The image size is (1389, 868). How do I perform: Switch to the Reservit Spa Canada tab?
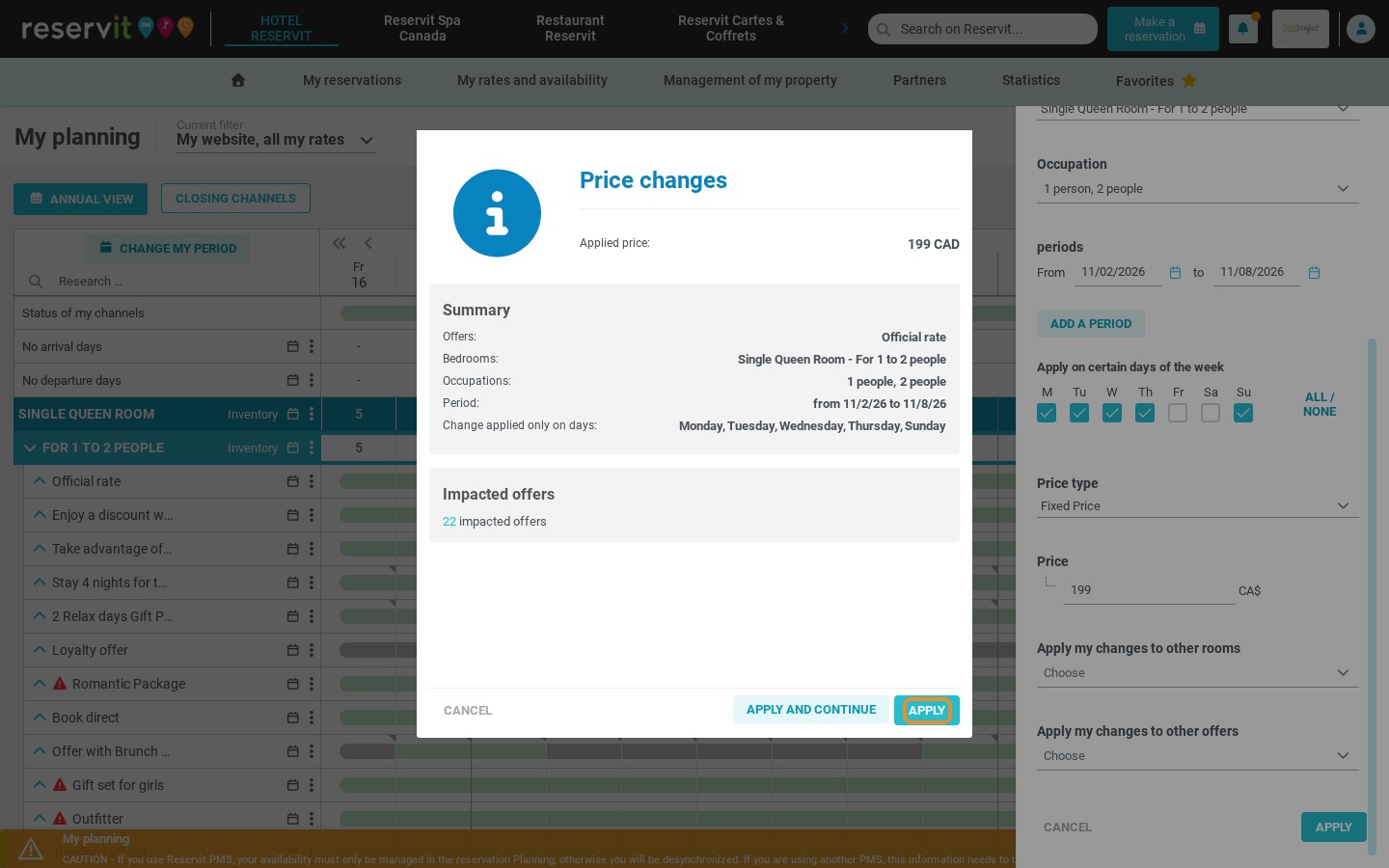[422, 28]
